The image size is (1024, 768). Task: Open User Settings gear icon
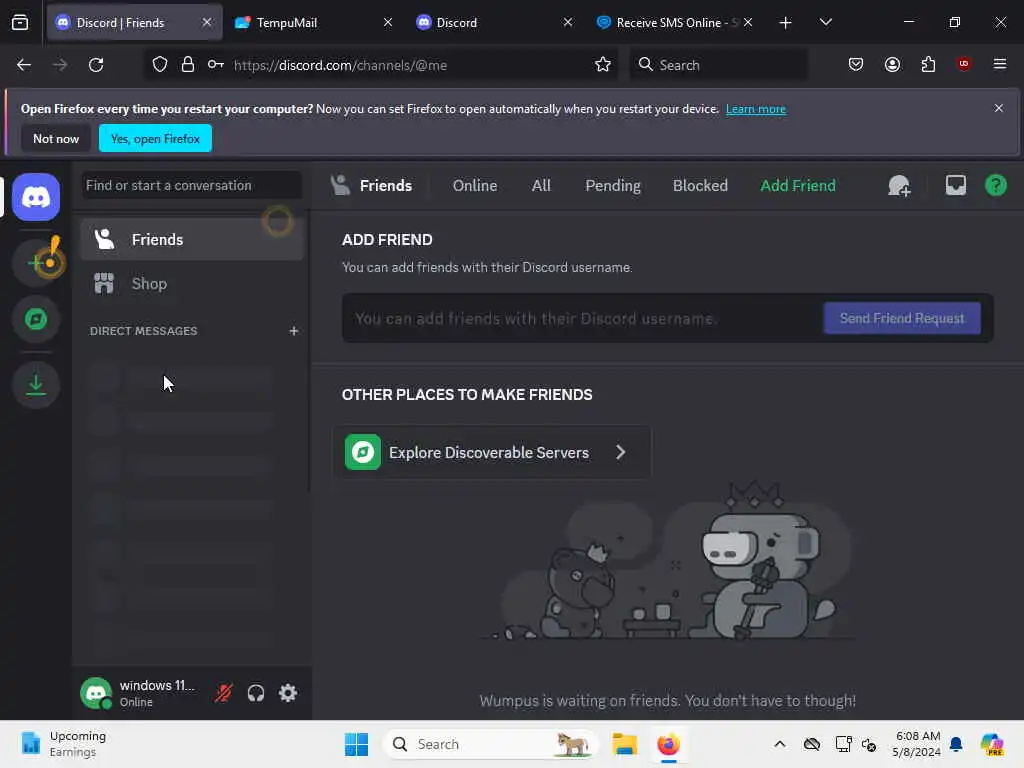[x=288, y=693]
